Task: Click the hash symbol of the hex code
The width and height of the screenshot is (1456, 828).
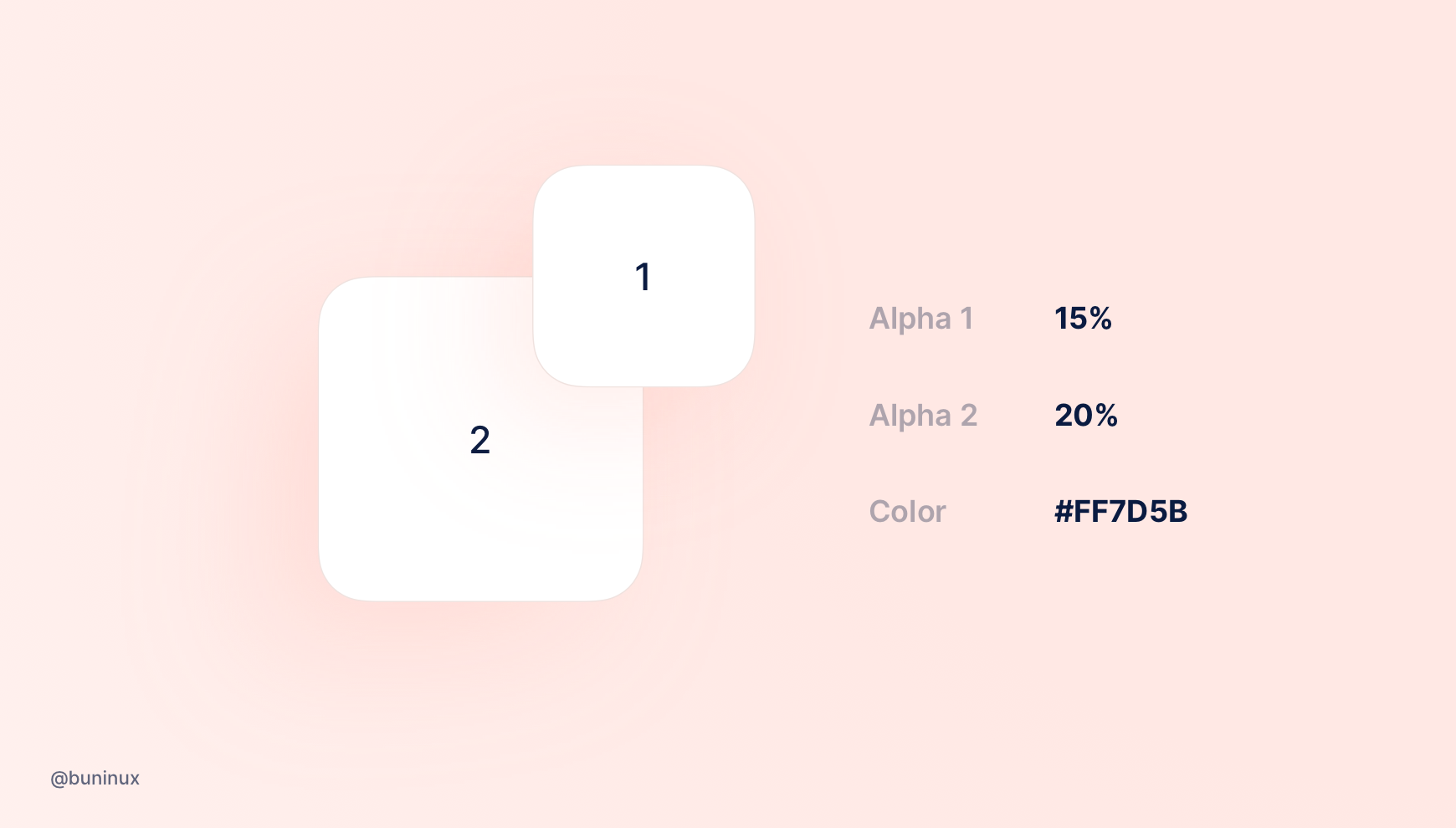Action: pos(1063,512)
